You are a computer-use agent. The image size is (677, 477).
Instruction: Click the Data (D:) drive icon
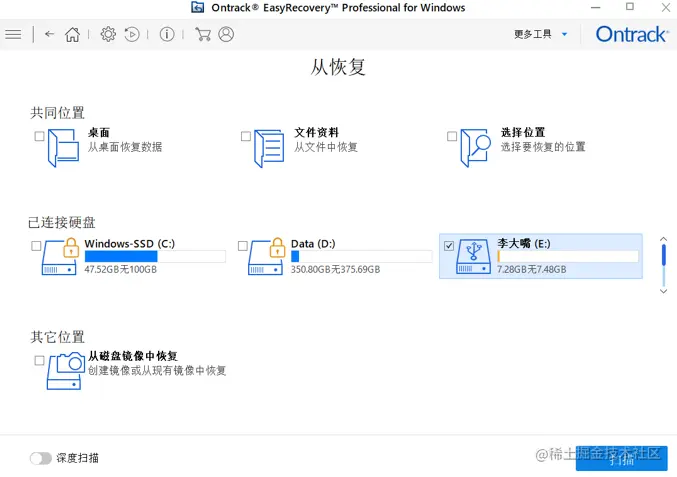[267, 256]
